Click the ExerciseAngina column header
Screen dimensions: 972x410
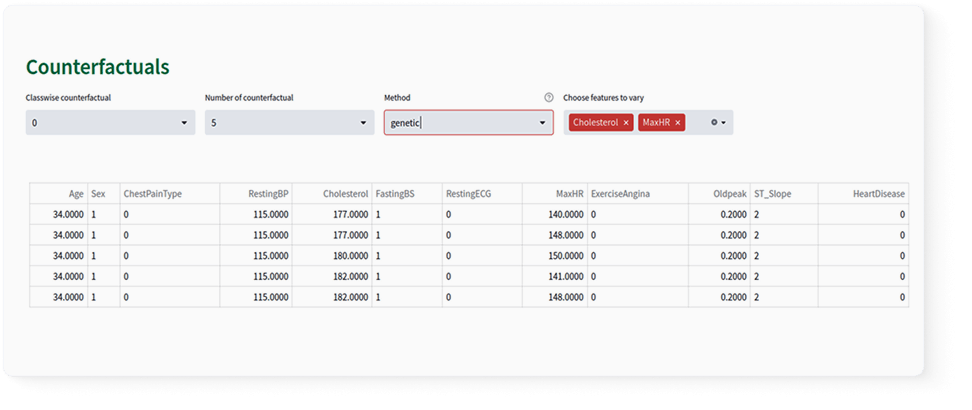(x=638, y=194)
